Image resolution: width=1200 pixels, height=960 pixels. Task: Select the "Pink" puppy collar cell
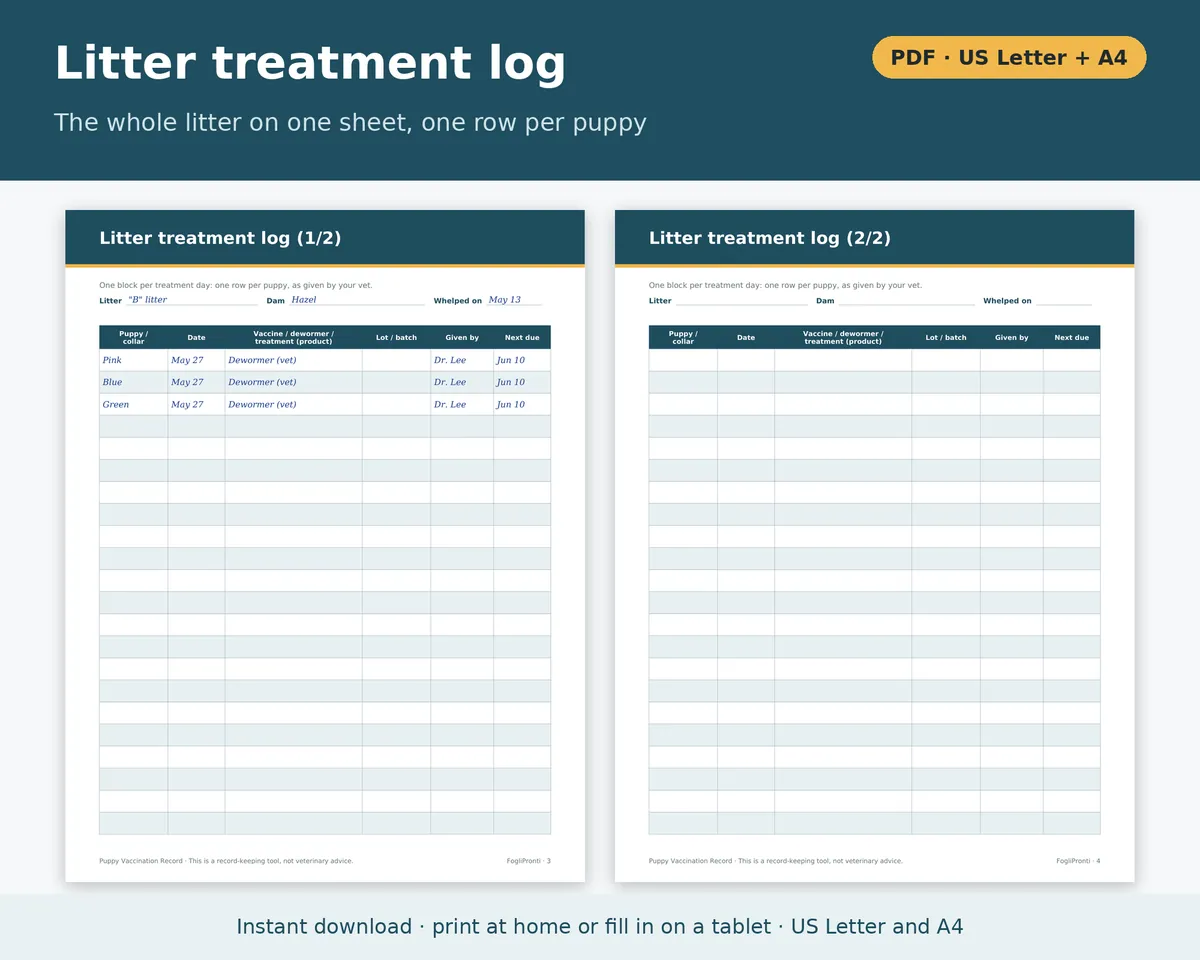(133, 360)
